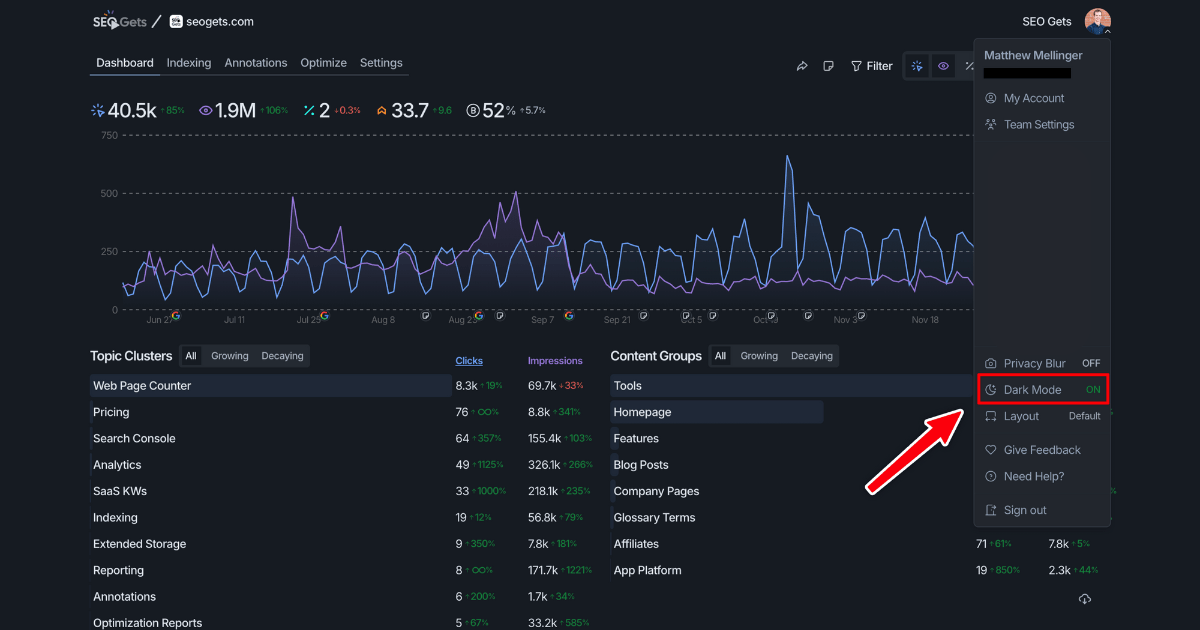Select the Decaying filter for Content Groups
The width and height of the screenshot is (1200, 630).
[x=811, y=355]
